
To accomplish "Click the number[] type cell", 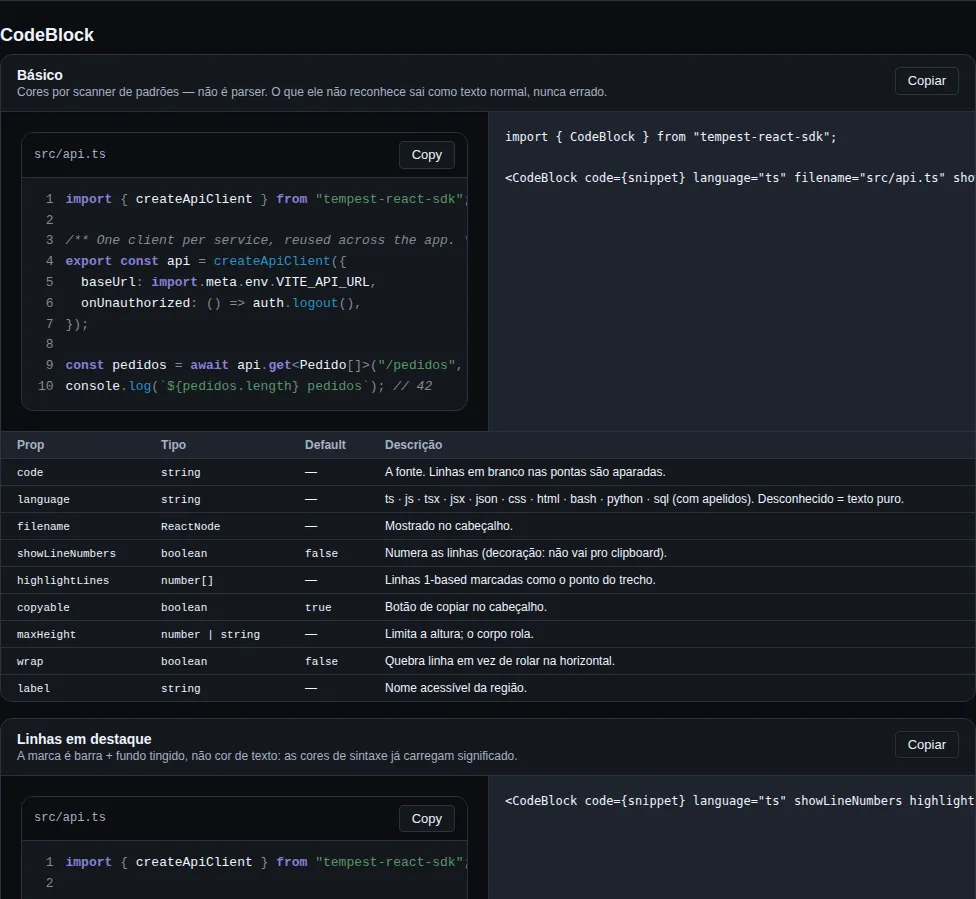I will pos(187,580).
